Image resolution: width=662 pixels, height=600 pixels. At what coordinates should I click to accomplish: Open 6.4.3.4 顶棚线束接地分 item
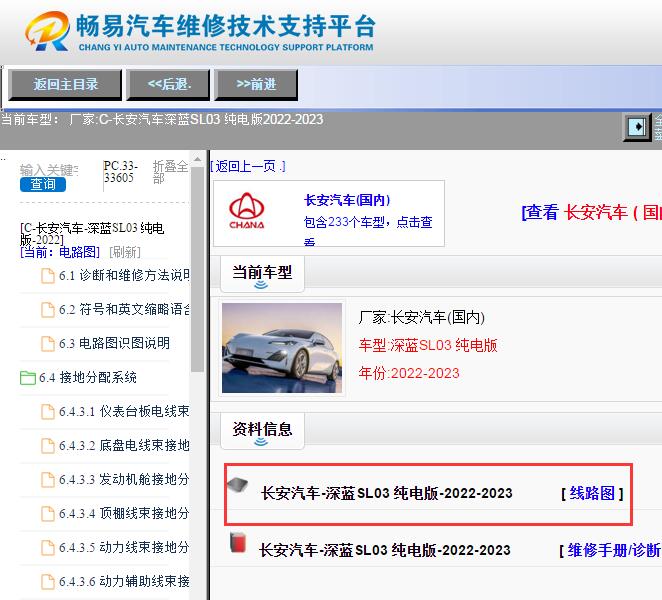pos(124,513)
